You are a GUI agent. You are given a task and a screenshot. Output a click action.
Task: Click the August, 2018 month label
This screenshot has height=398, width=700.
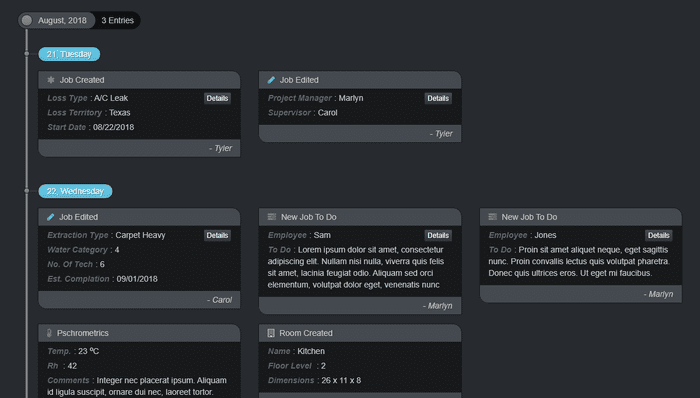[x=62, y=20]
